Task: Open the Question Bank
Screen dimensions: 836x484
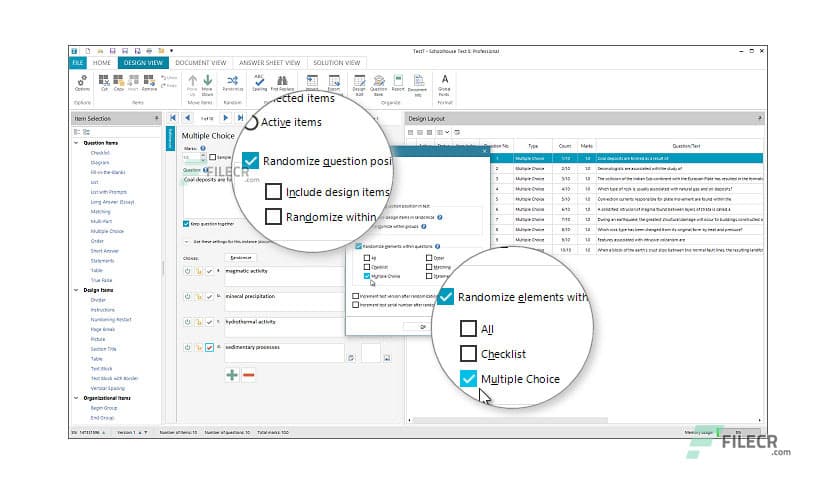Action: click(x=379, y=84)
